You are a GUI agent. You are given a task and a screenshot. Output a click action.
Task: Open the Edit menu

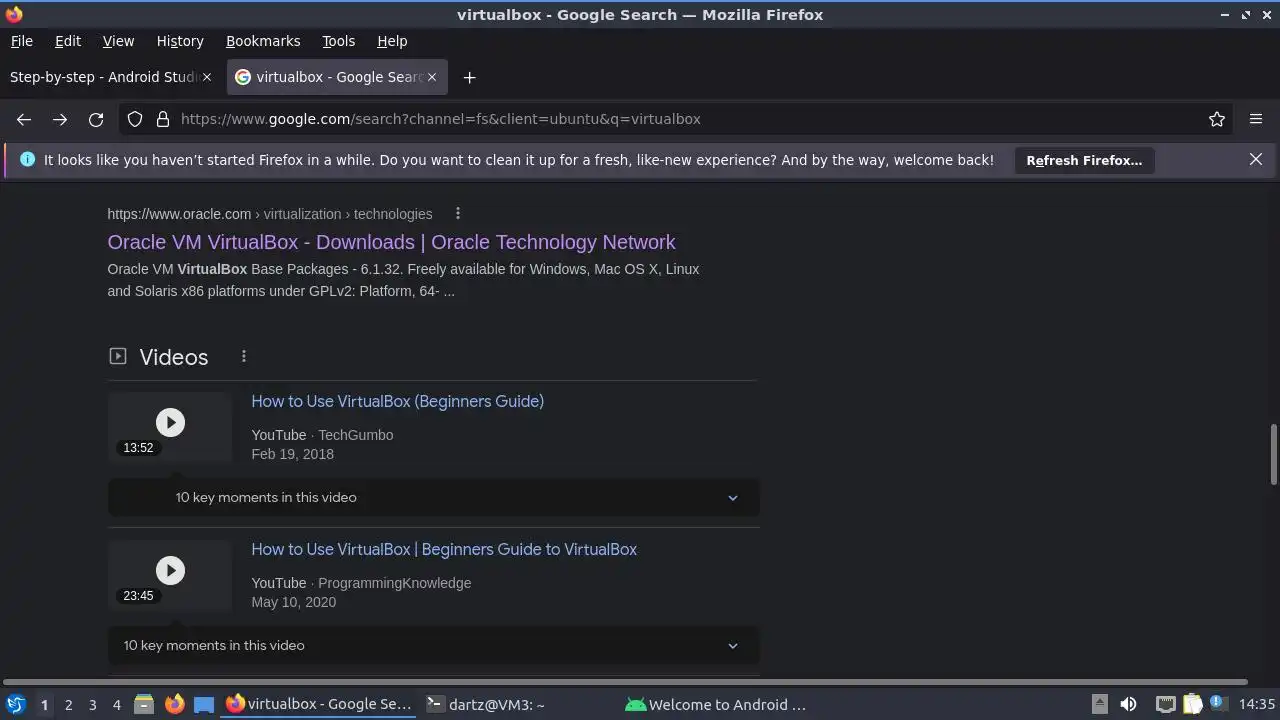(x=68, y=41)
